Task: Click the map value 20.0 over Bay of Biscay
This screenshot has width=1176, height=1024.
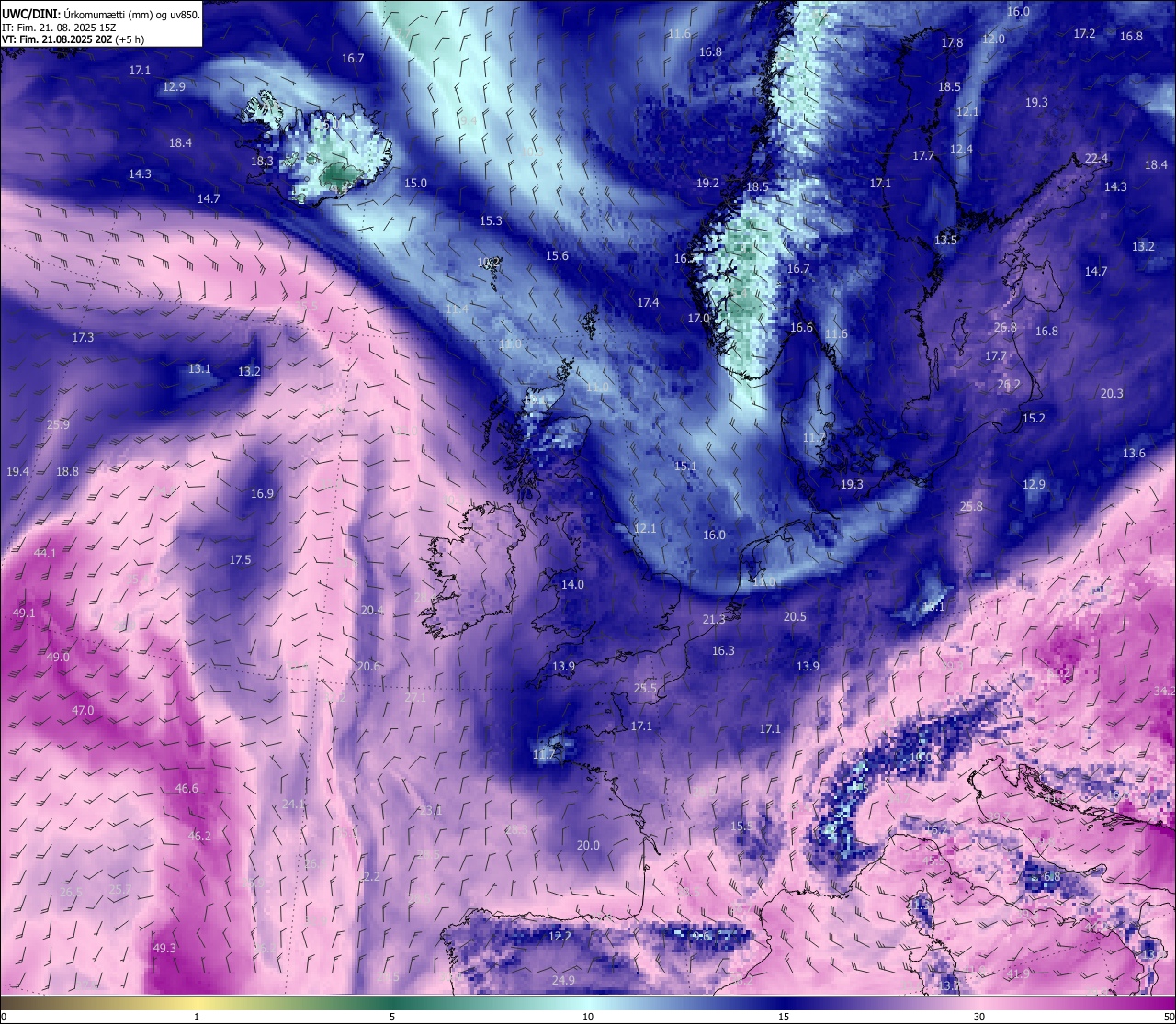Action: 588,845
